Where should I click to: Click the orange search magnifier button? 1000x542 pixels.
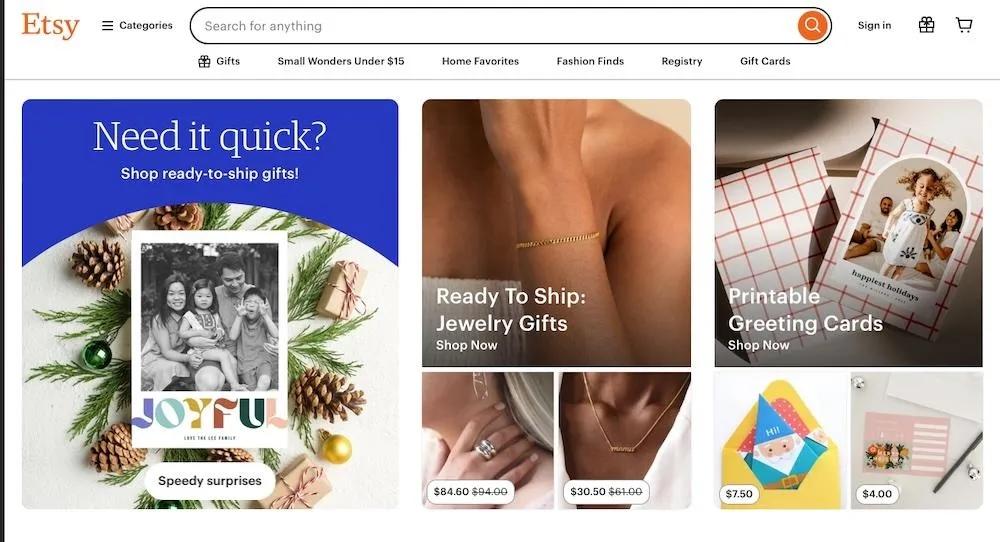[812, 26]
